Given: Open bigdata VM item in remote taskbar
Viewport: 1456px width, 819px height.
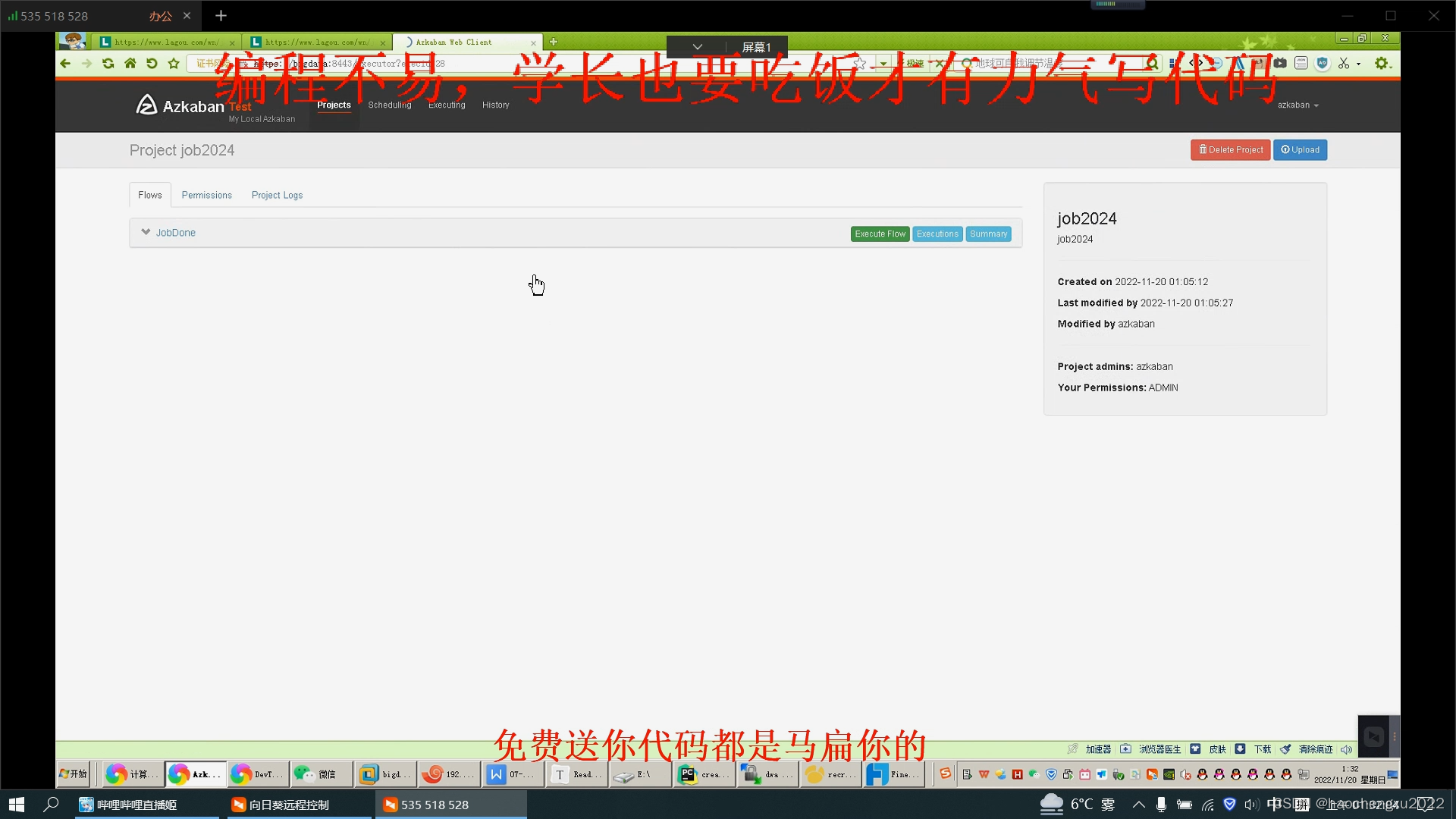Looking at the screenshot, I should click(x=385, y=774).
